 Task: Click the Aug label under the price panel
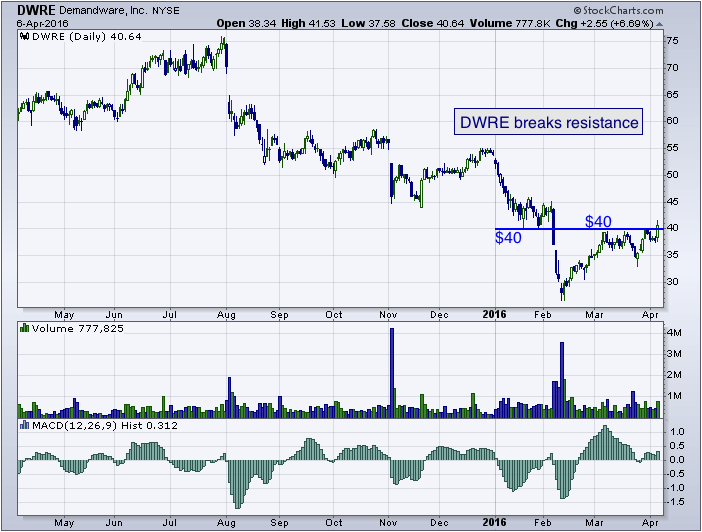click(x=226, y=315)
